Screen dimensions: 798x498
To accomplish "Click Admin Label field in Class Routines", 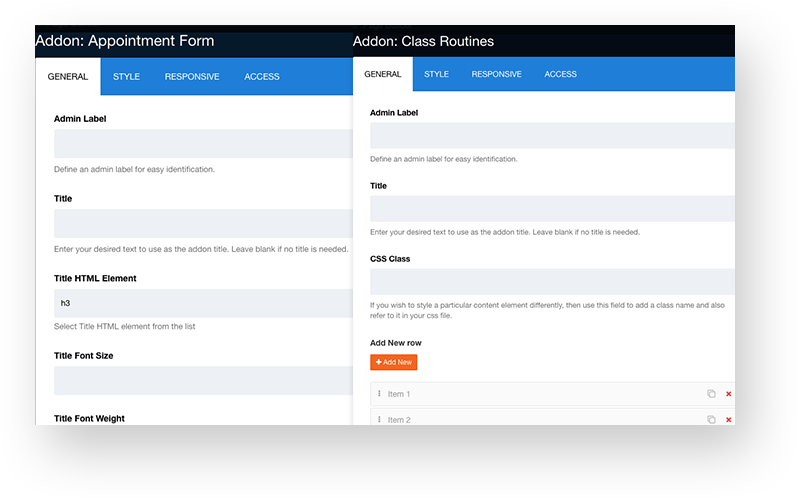I will [552, 135].
